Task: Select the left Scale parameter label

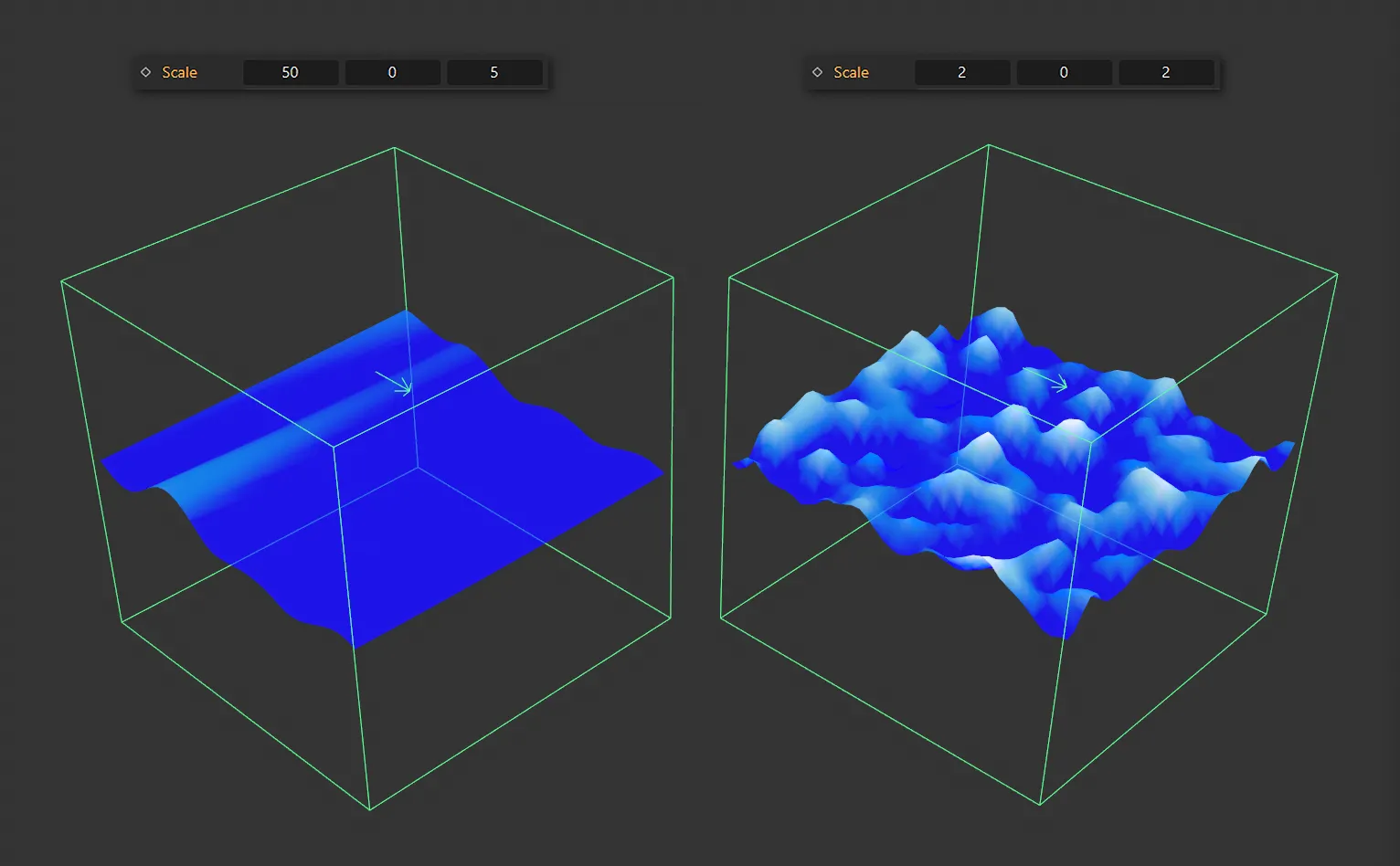Action: click(x=180, y=72)
